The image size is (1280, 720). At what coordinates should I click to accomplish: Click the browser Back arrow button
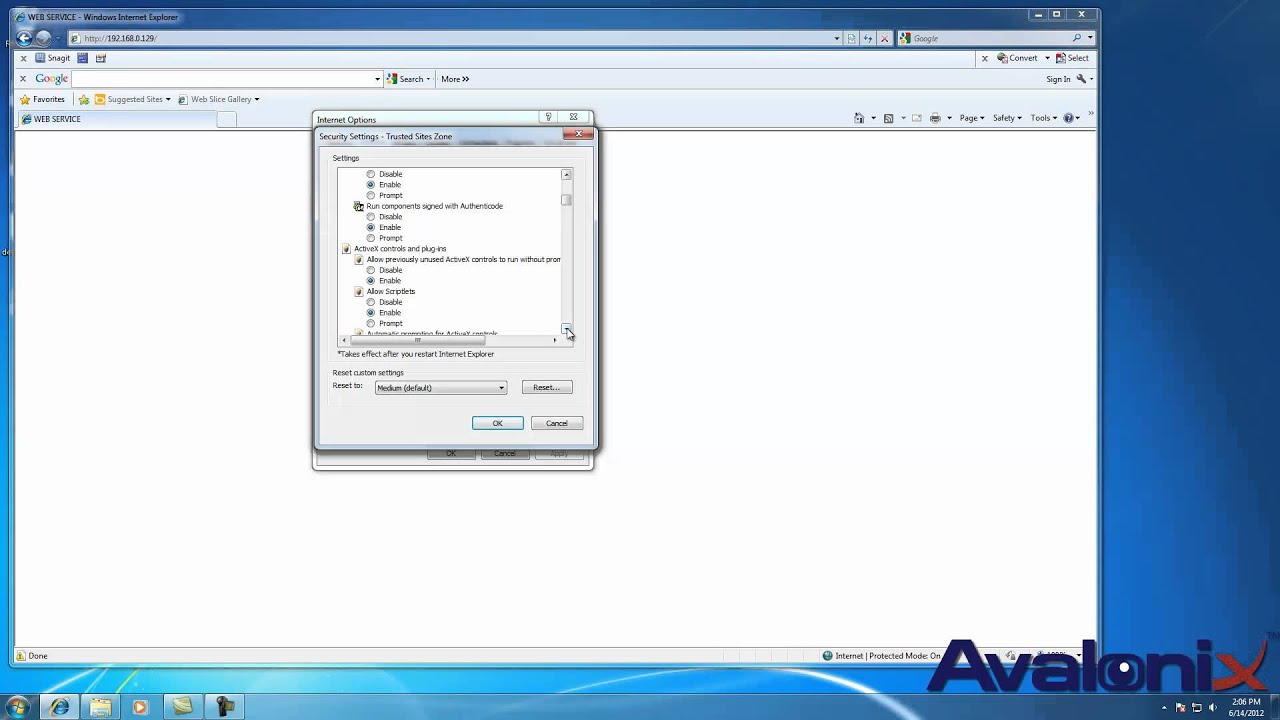pyautogui.click(x=24, y=38)
